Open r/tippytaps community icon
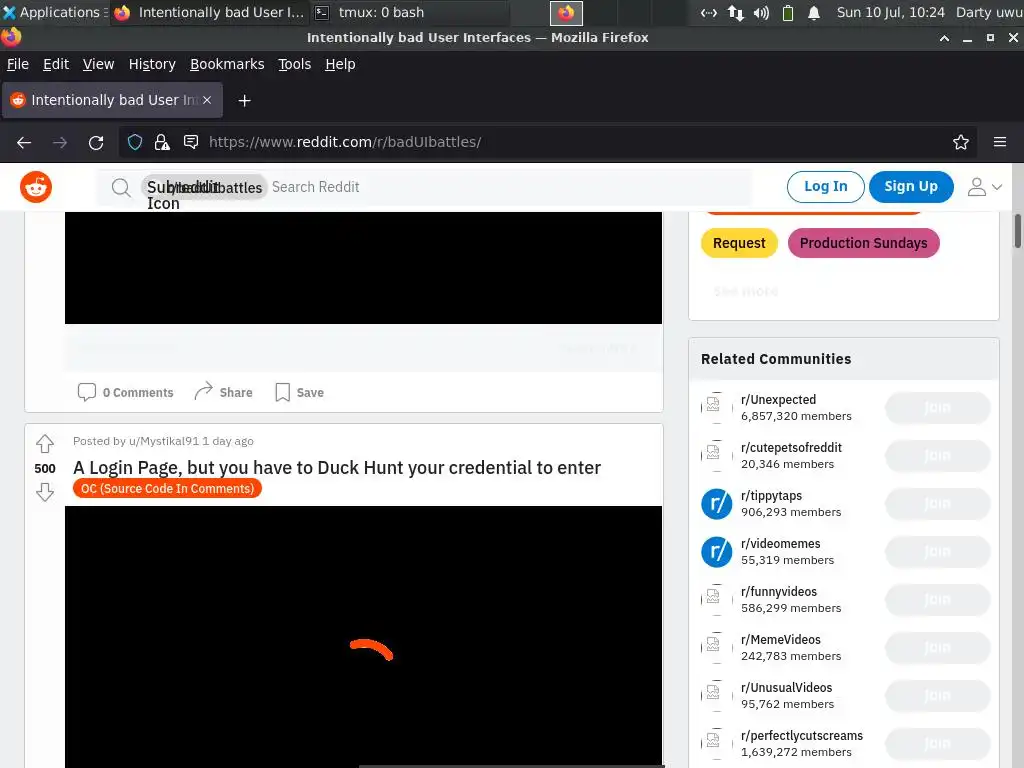 pyautogui.click(x=716, y=504)
